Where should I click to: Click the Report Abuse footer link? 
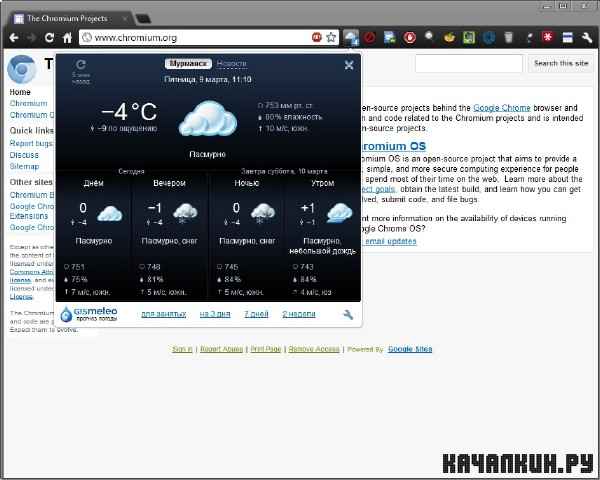[222, 349]
